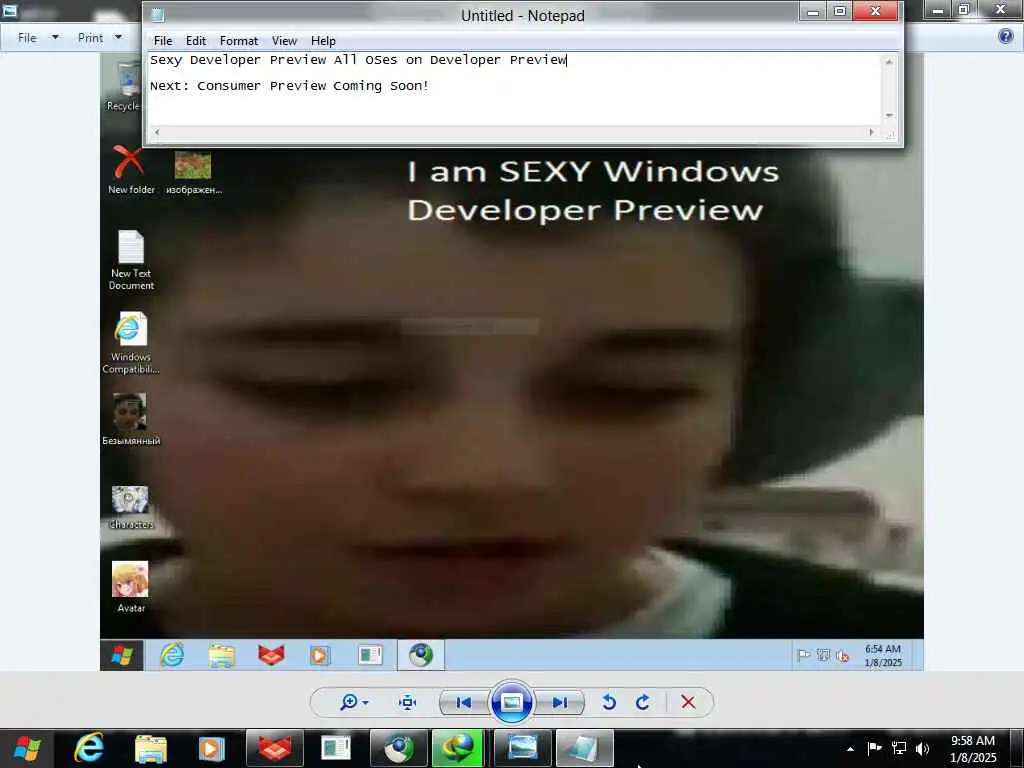Open the gray globe browser on bottom taskbar

pyautogui.click(x=398, y=748)
